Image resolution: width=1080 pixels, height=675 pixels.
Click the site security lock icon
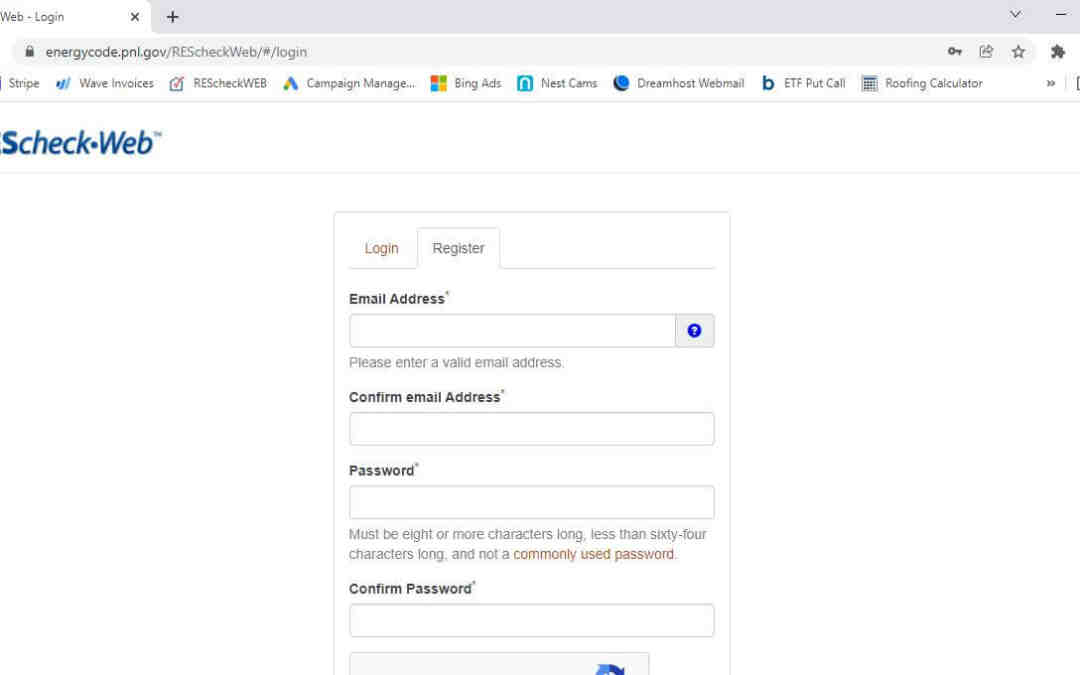(28, 52)
